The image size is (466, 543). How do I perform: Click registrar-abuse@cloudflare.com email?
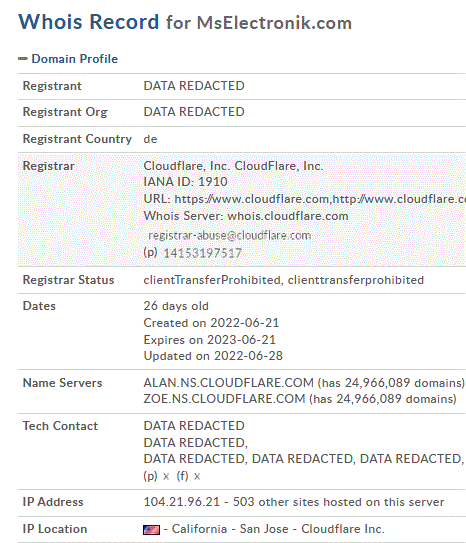[229, 235]
